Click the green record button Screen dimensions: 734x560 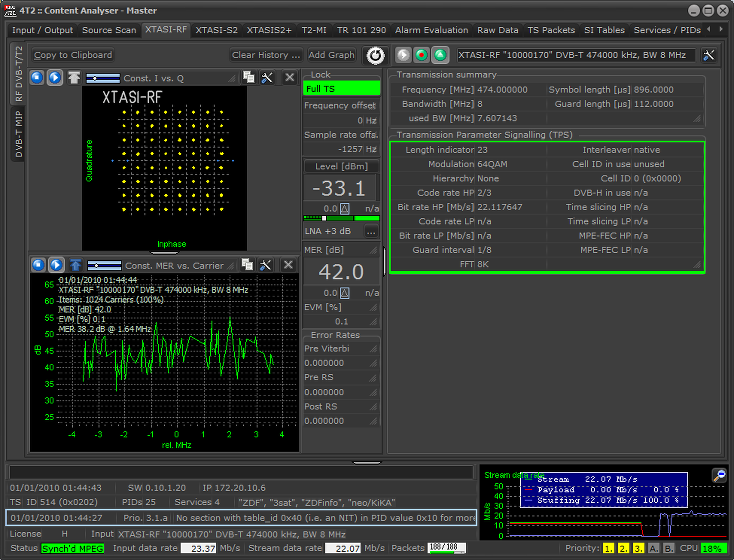[421, 55]
